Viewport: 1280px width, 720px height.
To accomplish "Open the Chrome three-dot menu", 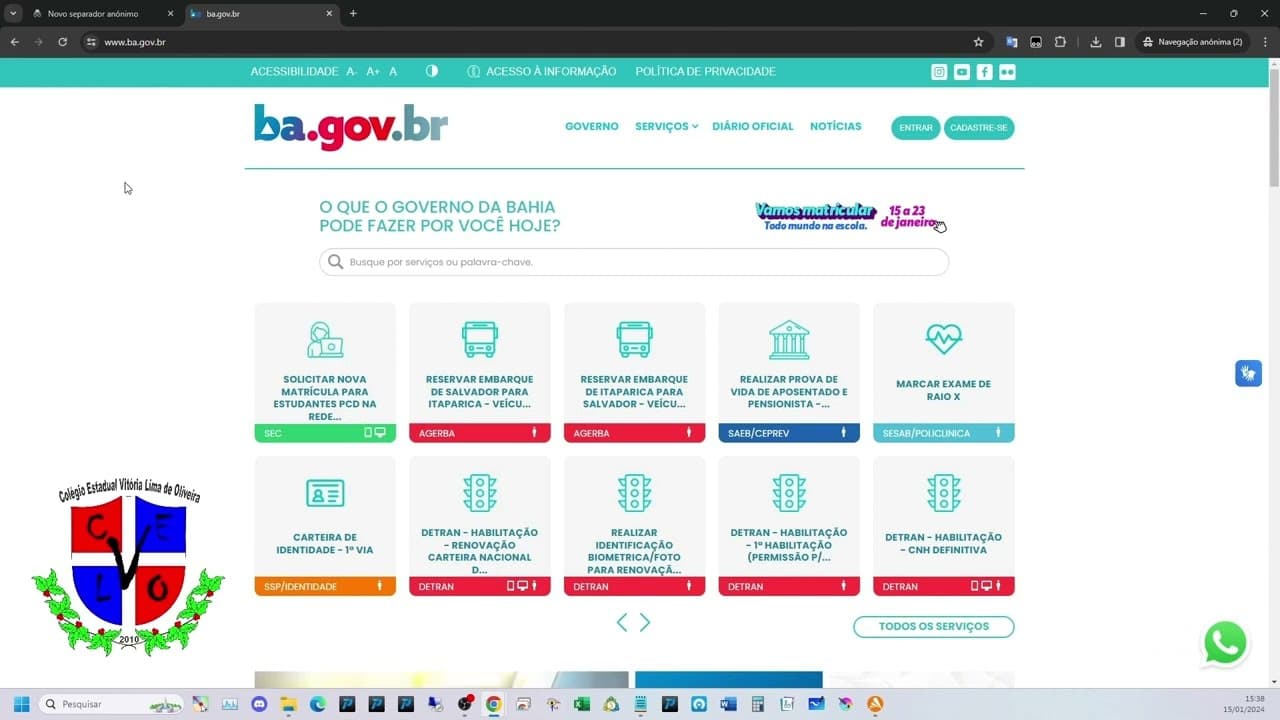I will pos(1265,42).
